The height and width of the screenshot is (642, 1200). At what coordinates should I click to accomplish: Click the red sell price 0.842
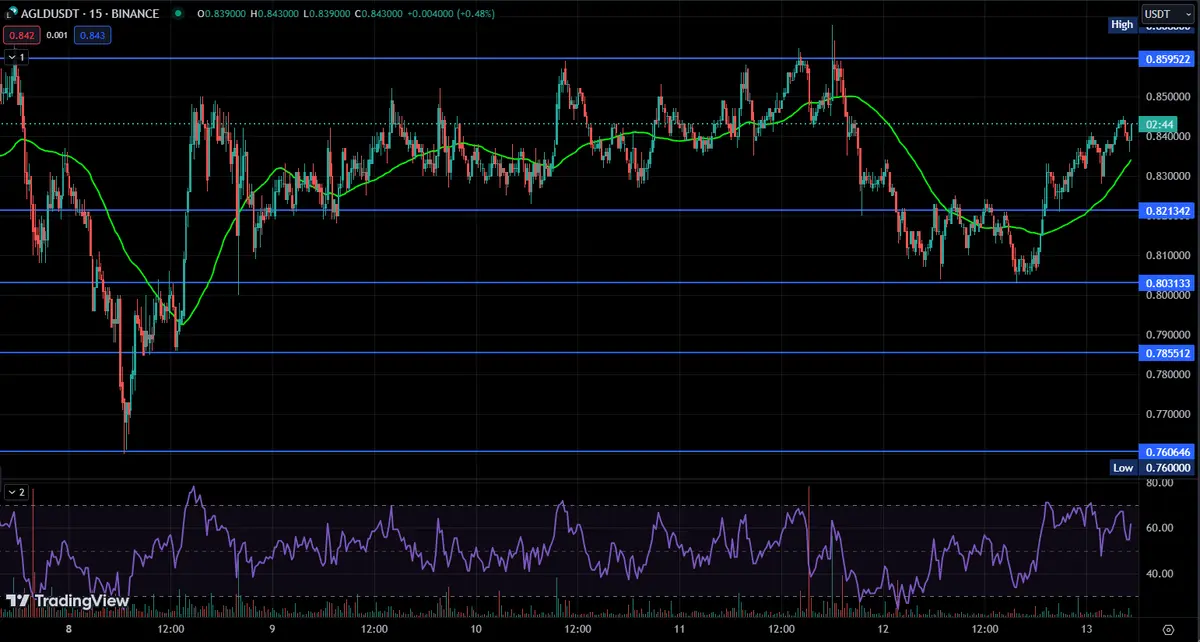coord(20,35)
